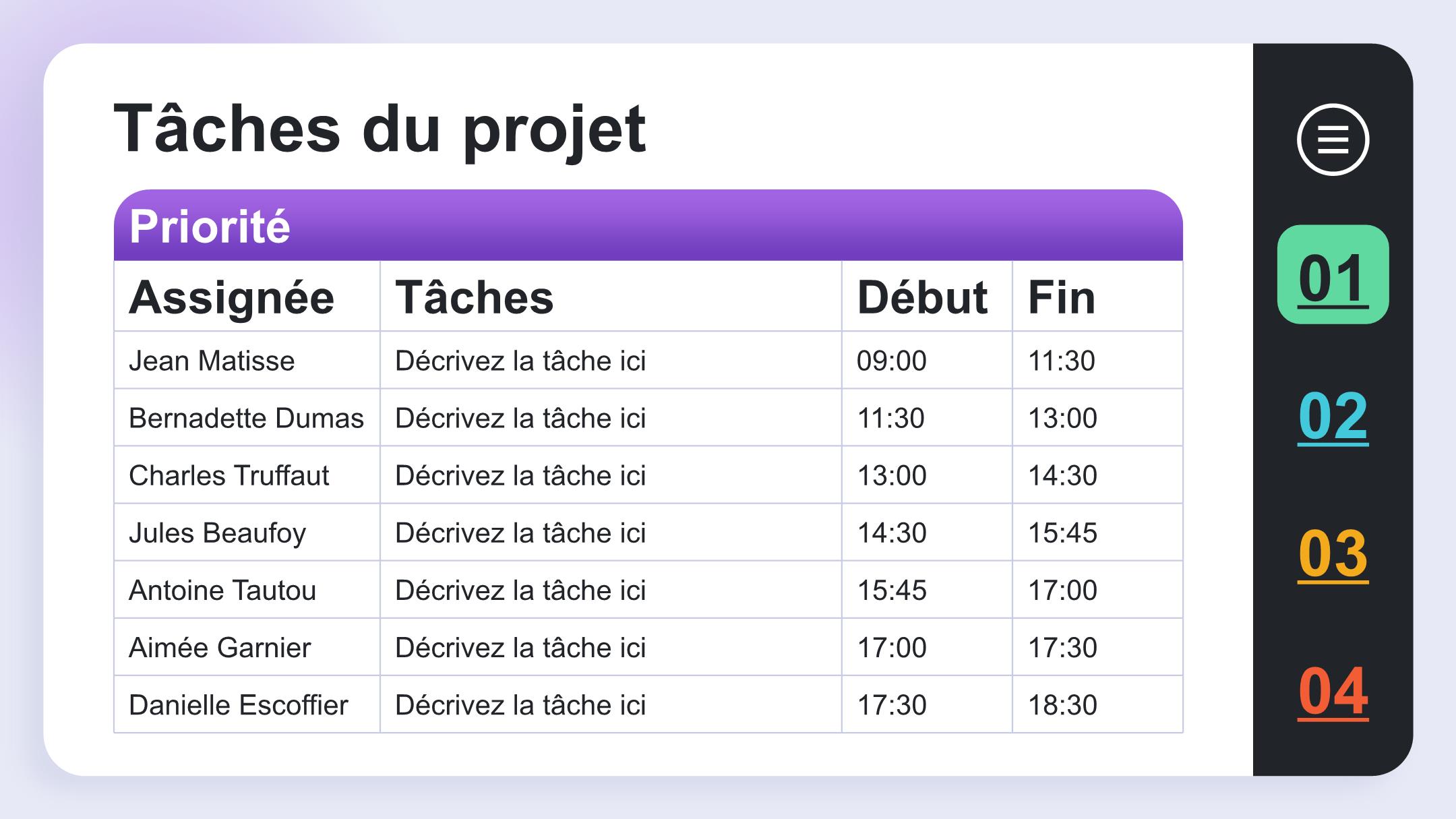The image size is (1456, 819).
Task: Select the green 01 tab
Action: pyautogui.click(x=1333, y=274)
